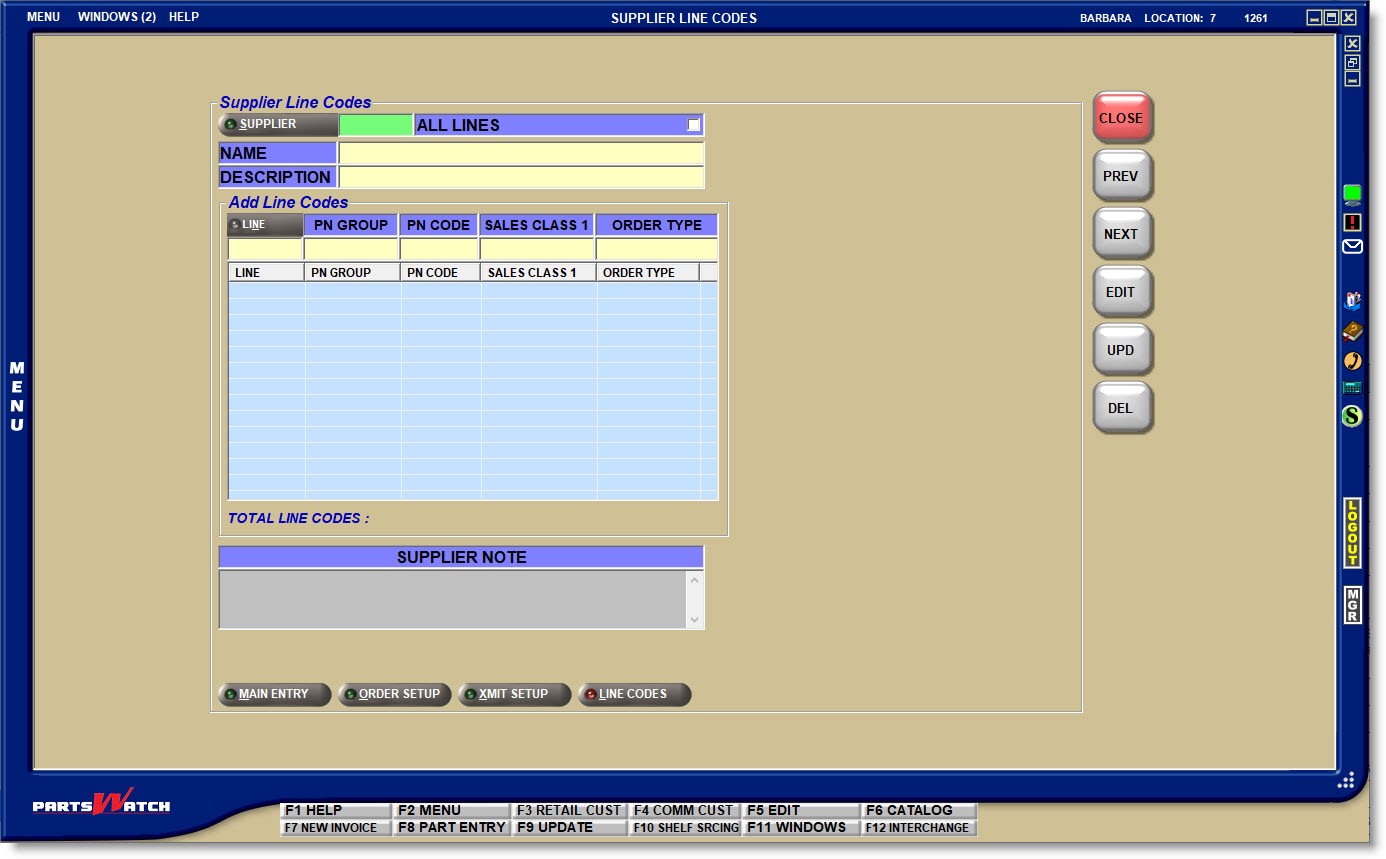Open the orange telephone icon

coord(1352,361)
